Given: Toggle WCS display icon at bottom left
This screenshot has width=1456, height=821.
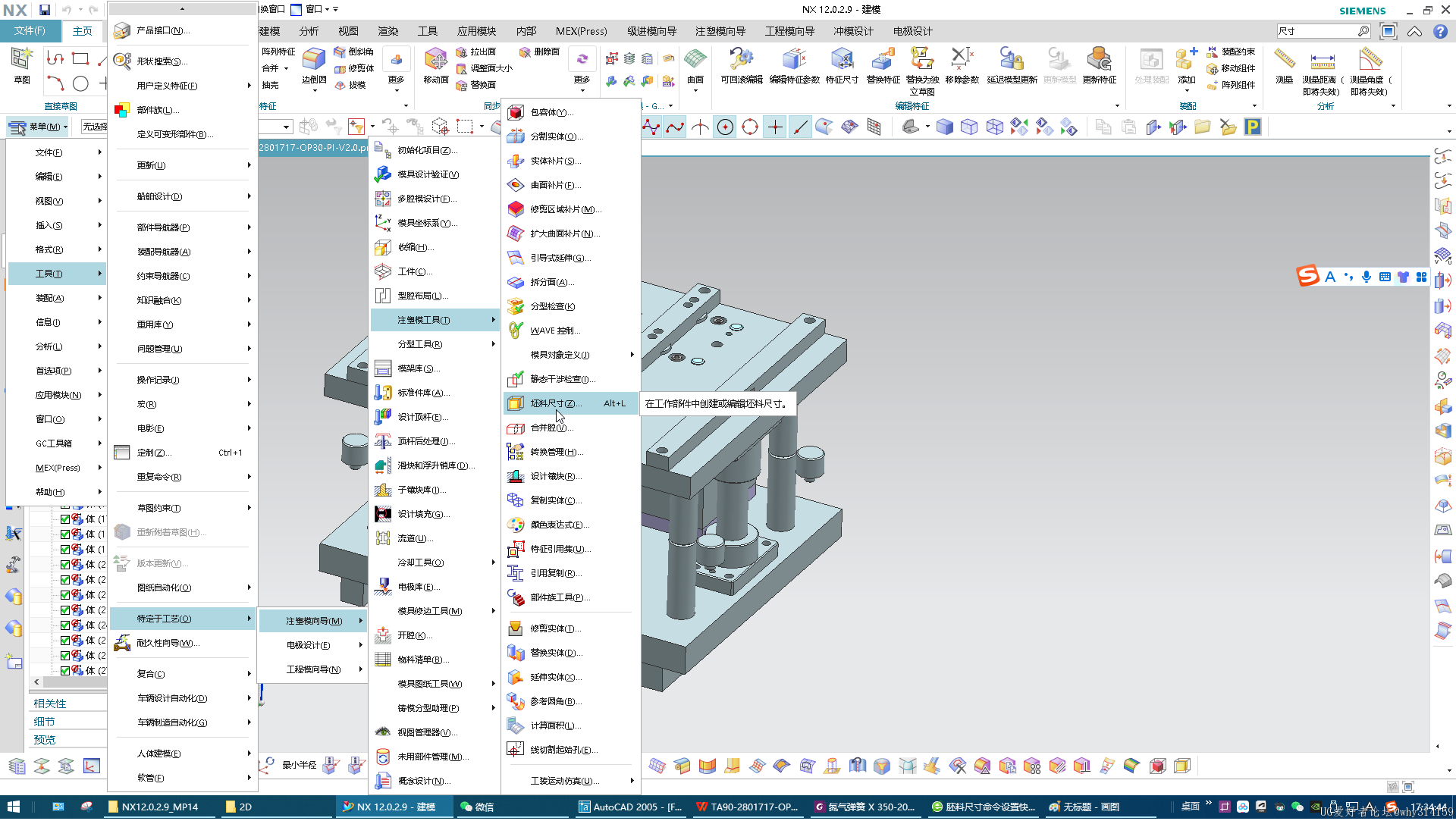Looking at the screenshot, I should click(x=92, y=766).
